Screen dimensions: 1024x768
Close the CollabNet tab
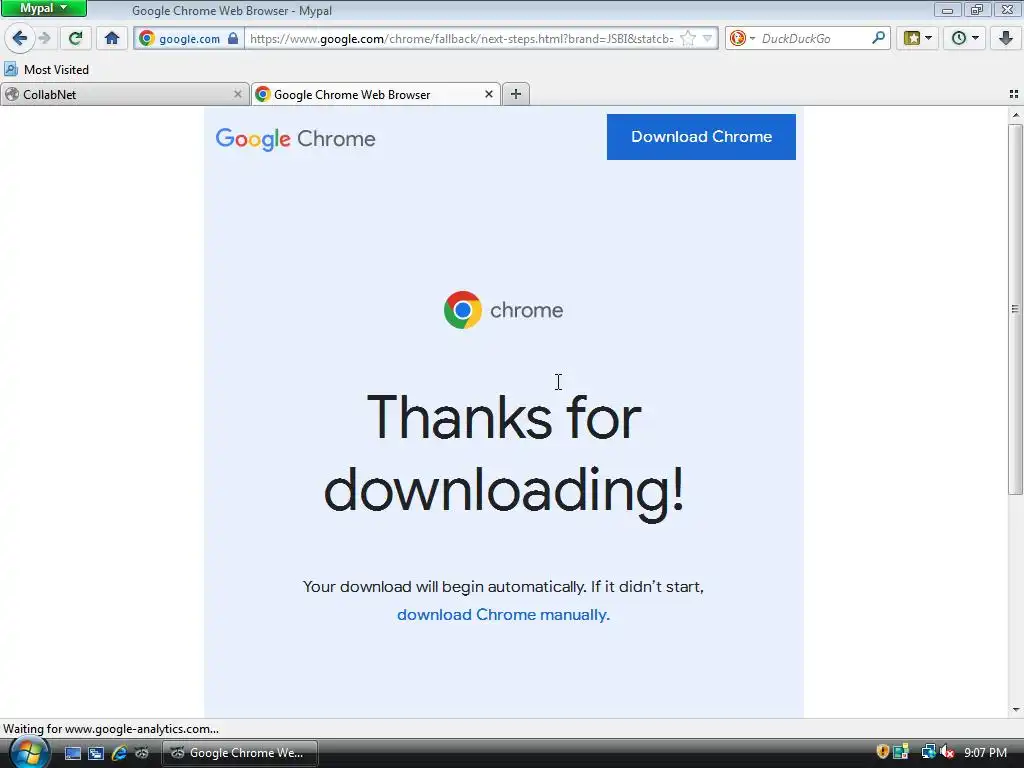pyautogui.click(x=238, y=95)
